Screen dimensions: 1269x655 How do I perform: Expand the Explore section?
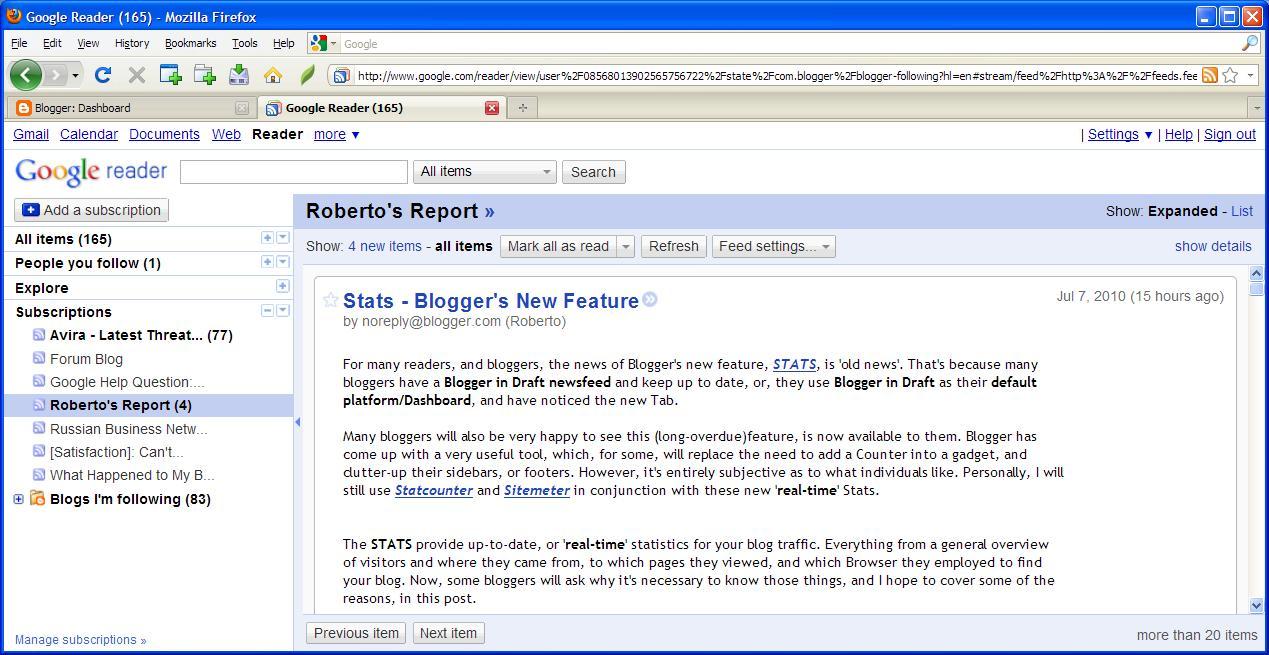coord(283,286)
